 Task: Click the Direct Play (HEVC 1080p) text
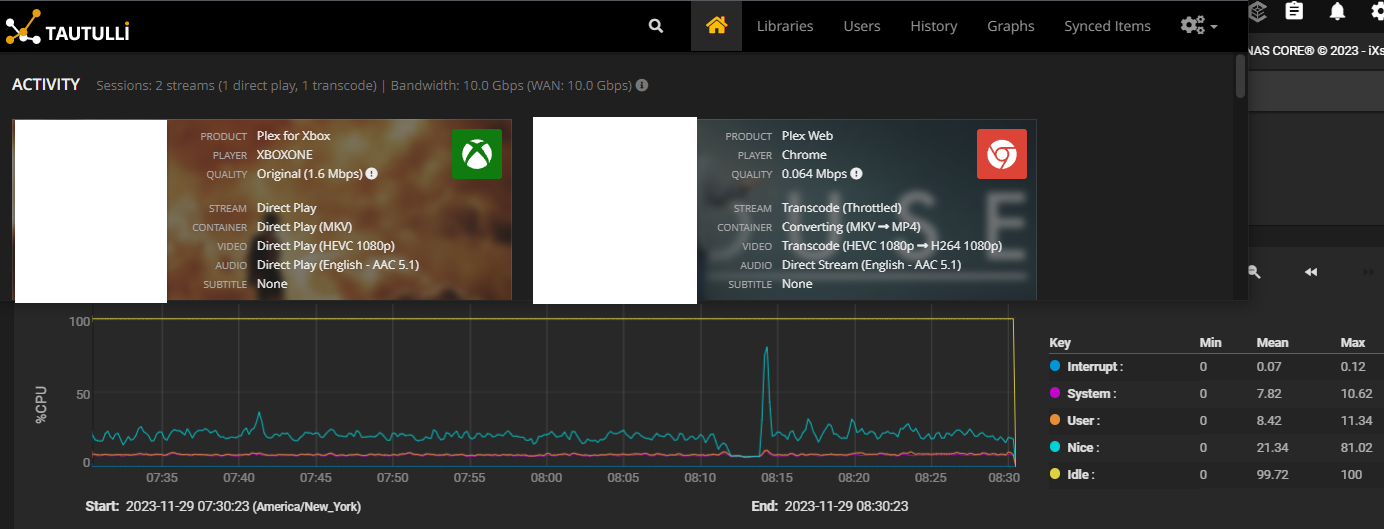325,246
